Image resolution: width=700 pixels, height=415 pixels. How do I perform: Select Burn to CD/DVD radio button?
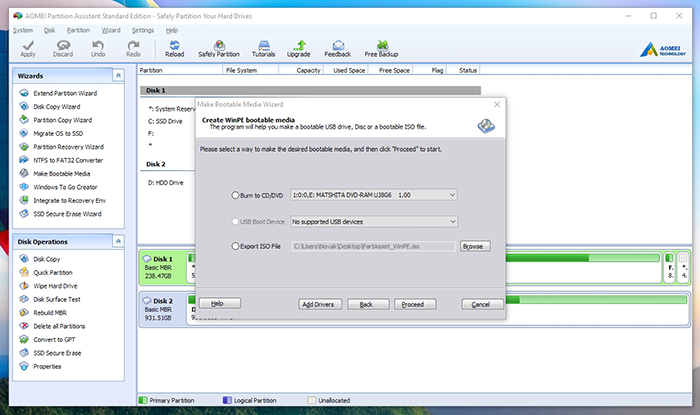[x=235, y=195]
